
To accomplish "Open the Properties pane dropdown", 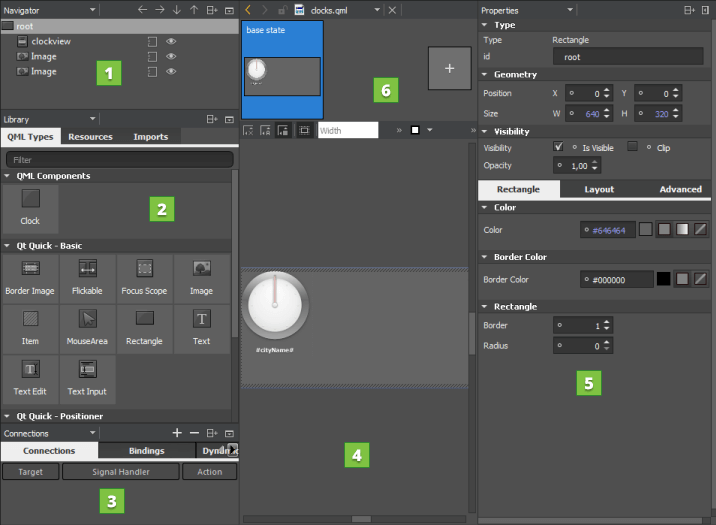I will pyautogui.click(x=570, y=10).
